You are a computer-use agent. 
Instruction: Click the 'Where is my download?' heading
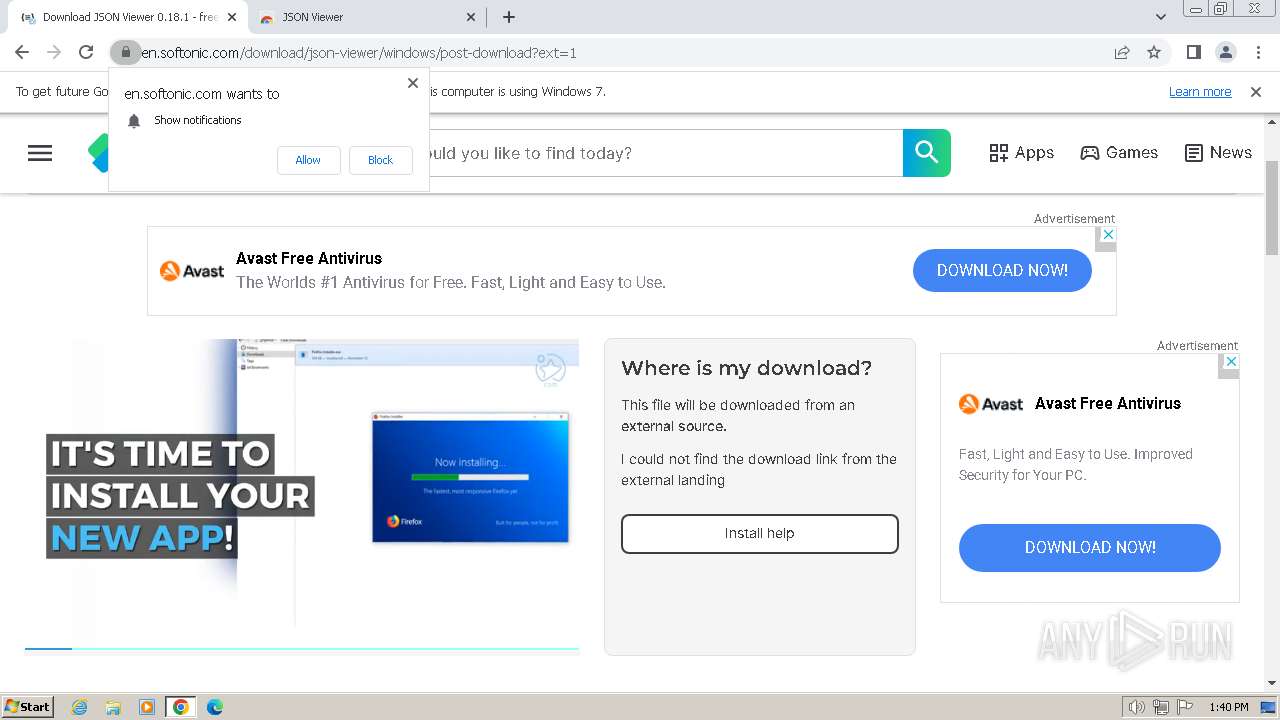pos(747,368)
